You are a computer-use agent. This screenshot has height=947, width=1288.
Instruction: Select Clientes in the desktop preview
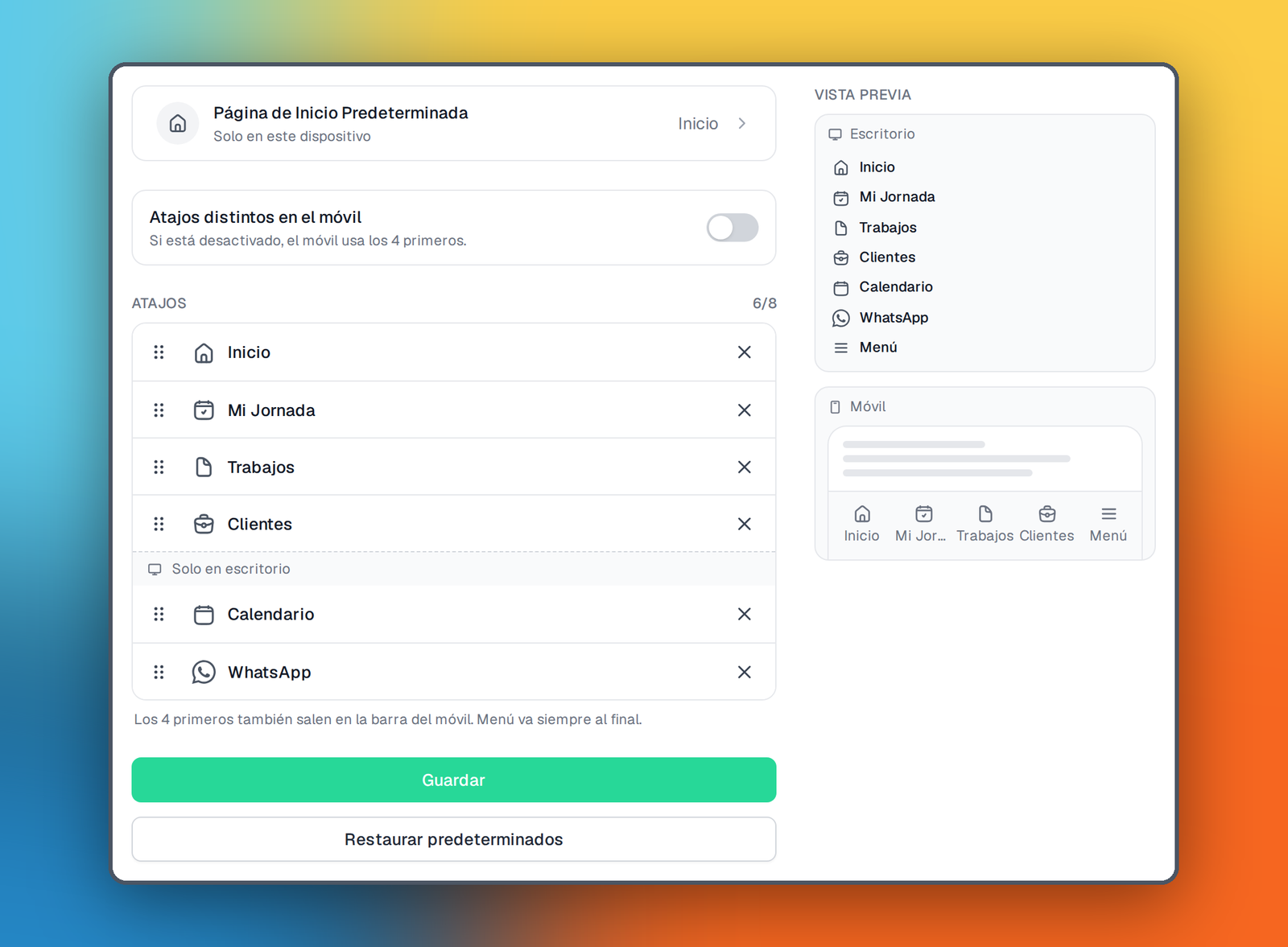873,257
